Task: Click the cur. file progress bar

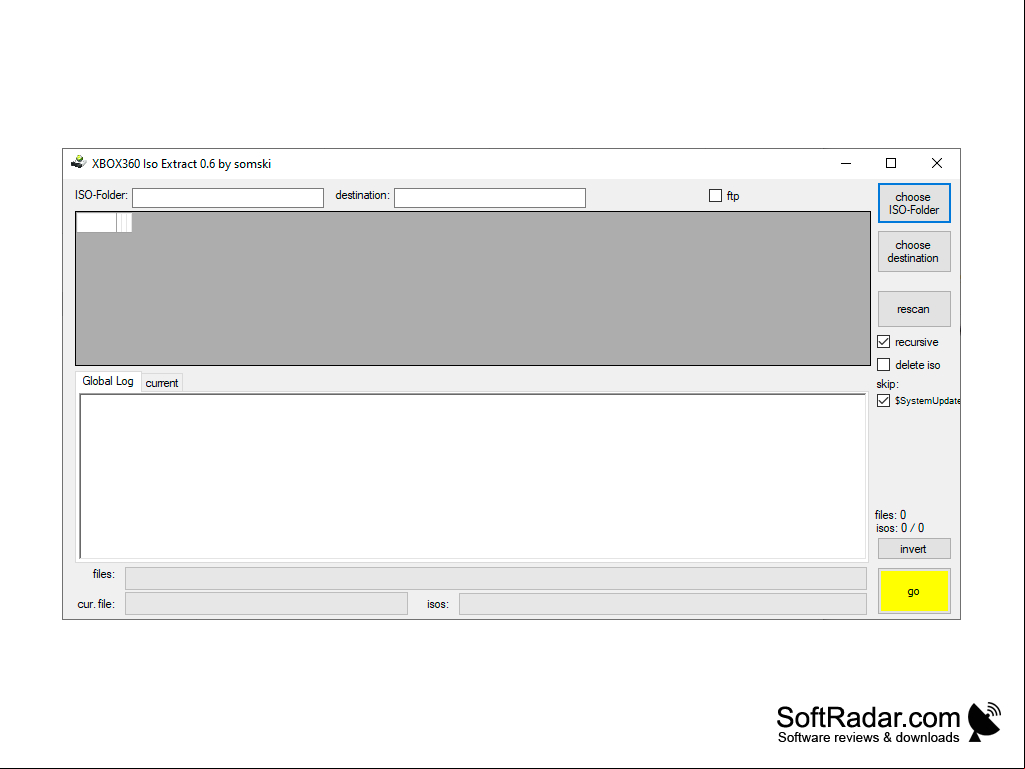Action: click(x=266, y=604)
